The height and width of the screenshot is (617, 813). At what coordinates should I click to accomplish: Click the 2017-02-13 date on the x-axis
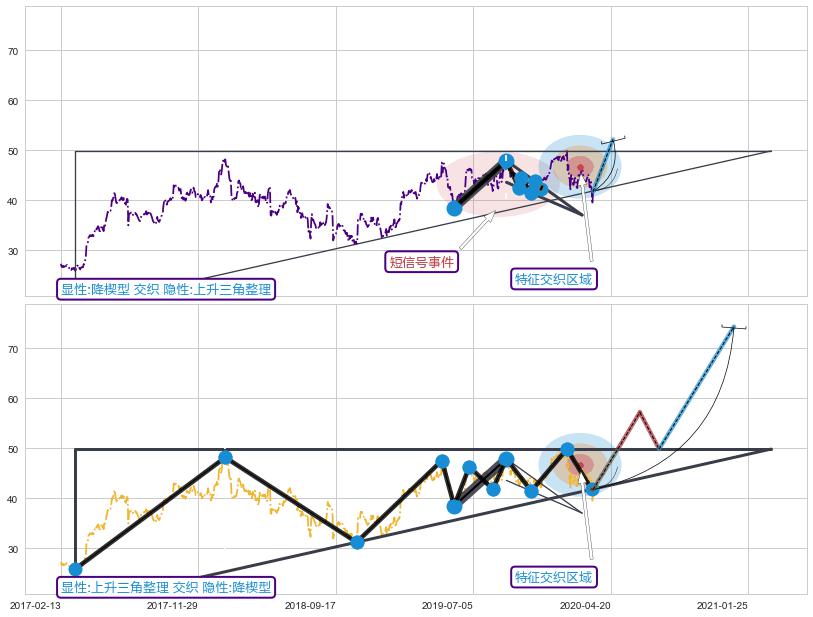pyautogui.click(x=35, y=605)
